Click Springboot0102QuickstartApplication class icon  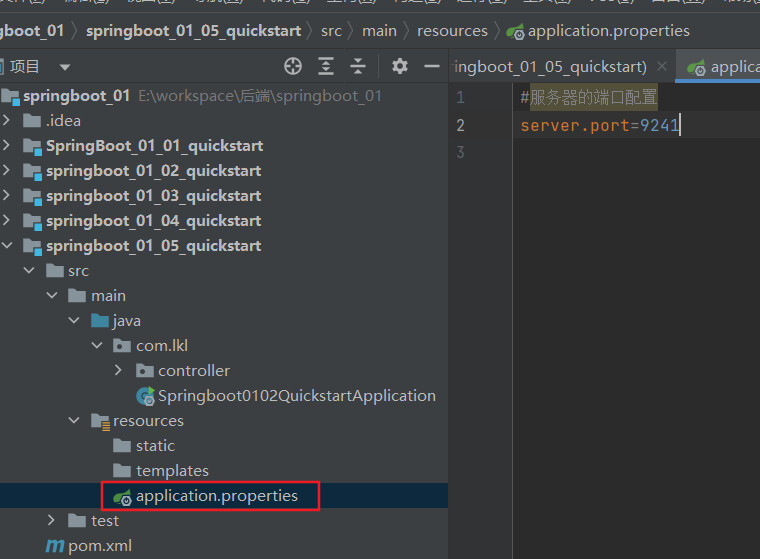click(145, 396)
